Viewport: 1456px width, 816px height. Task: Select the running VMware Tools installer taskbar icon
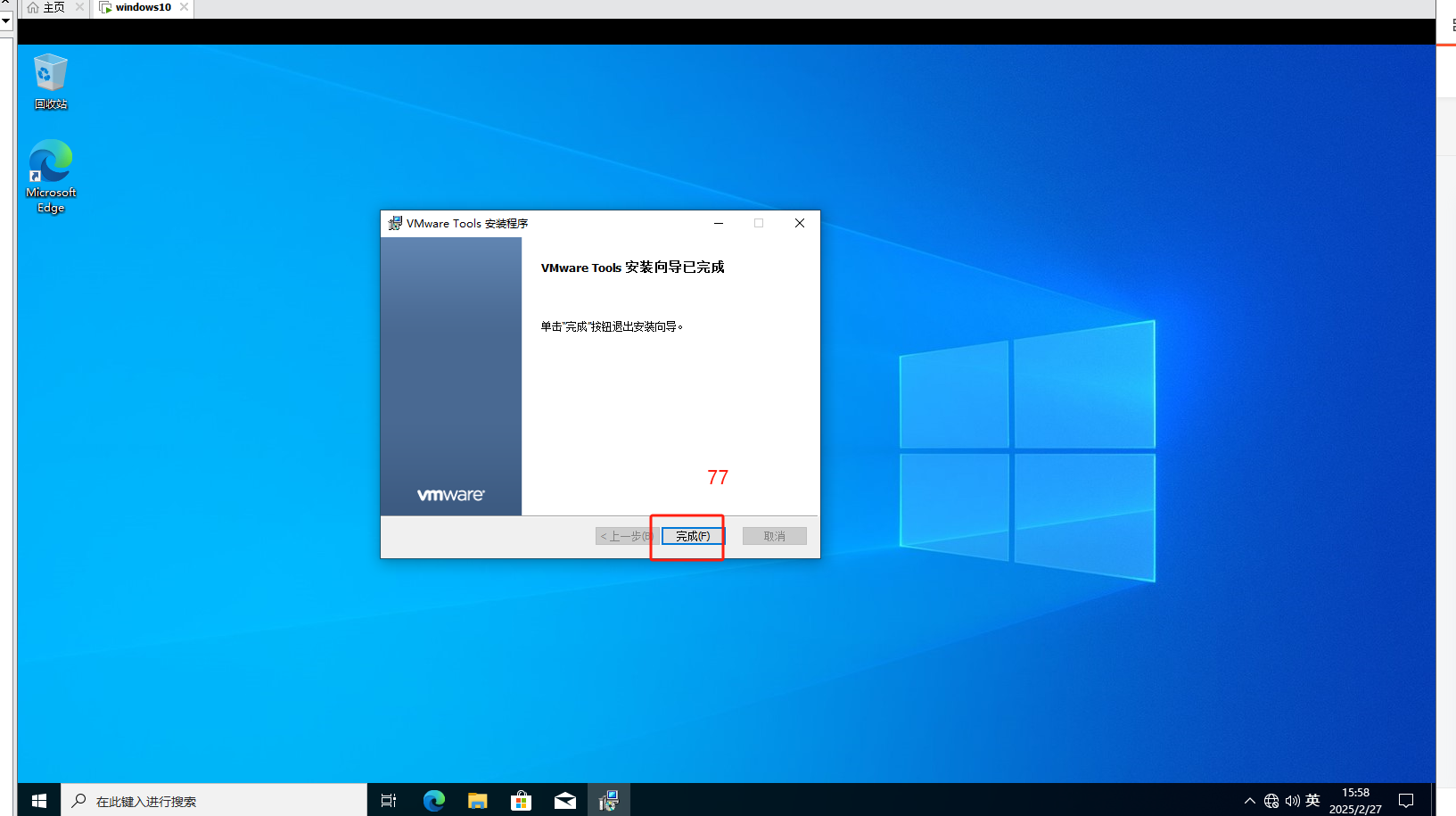tap(609, 800)
